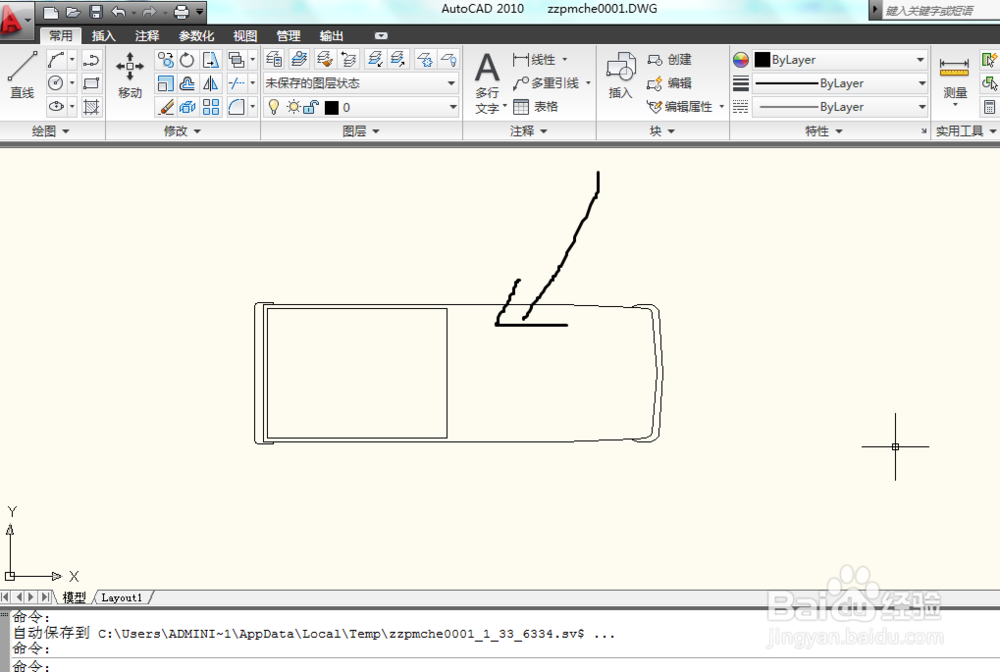
Task: Click the Isolate layer icon
Action: click(375, 59)
